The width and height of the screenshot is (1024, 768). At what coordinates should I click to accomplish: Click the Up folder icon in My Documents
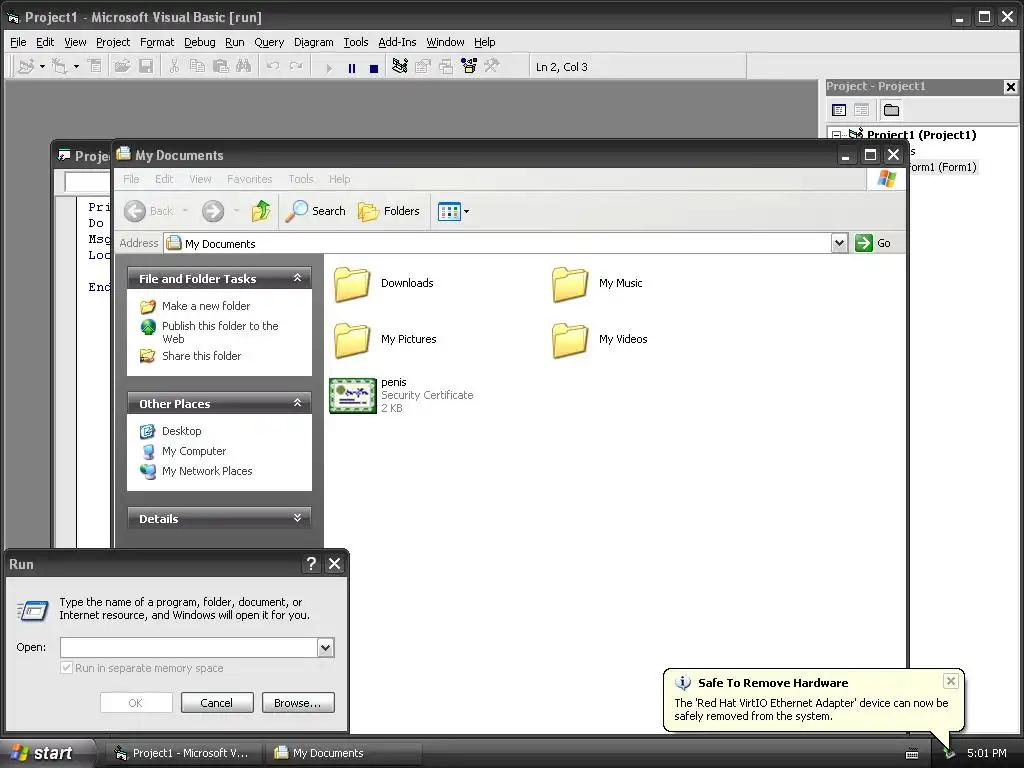tap(261, 211)
